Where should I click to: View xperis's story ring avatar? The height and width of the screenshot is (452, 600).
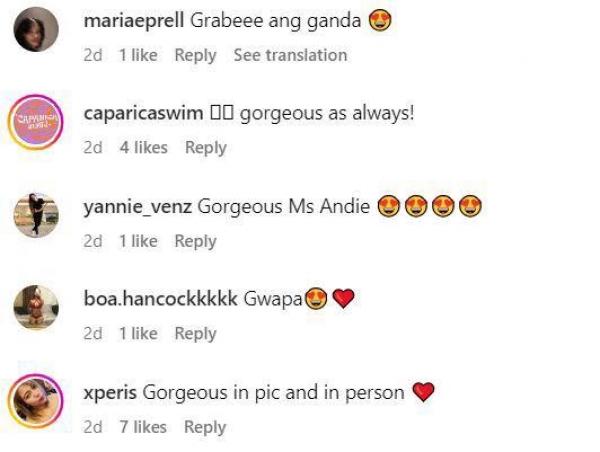click(x=36, y=401)
